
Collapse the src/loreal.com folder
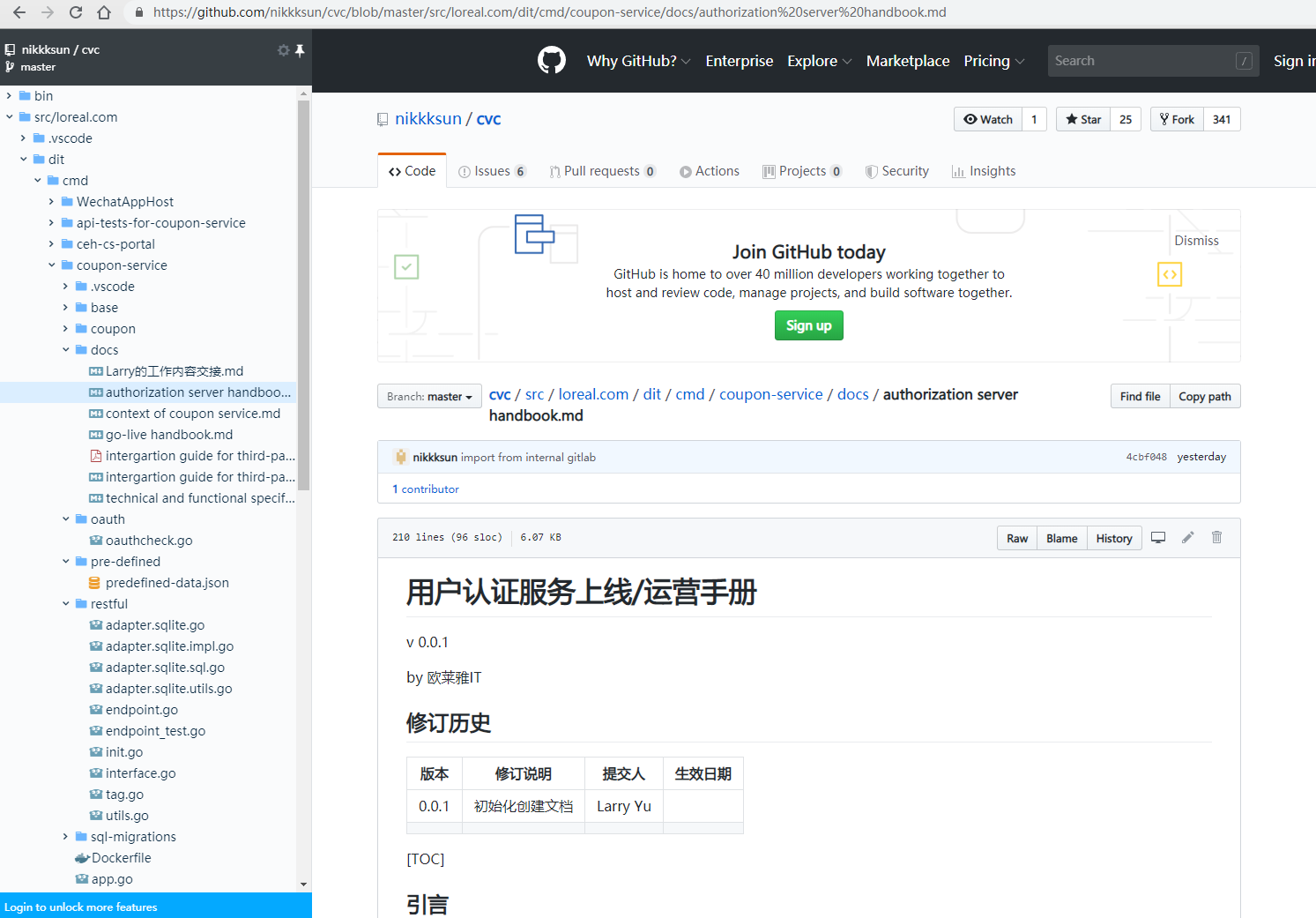[10, 117]
